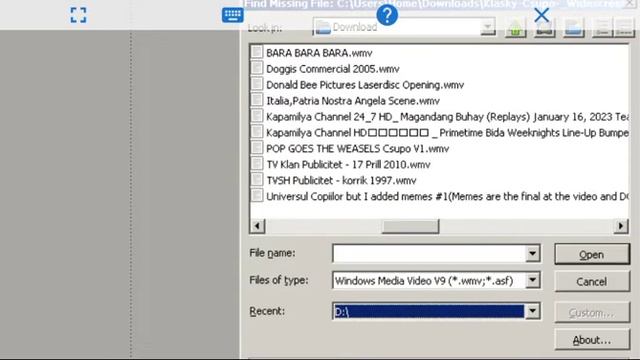
Task: Open the File name dropdown arrow
Action: click(x=532, y=253)
